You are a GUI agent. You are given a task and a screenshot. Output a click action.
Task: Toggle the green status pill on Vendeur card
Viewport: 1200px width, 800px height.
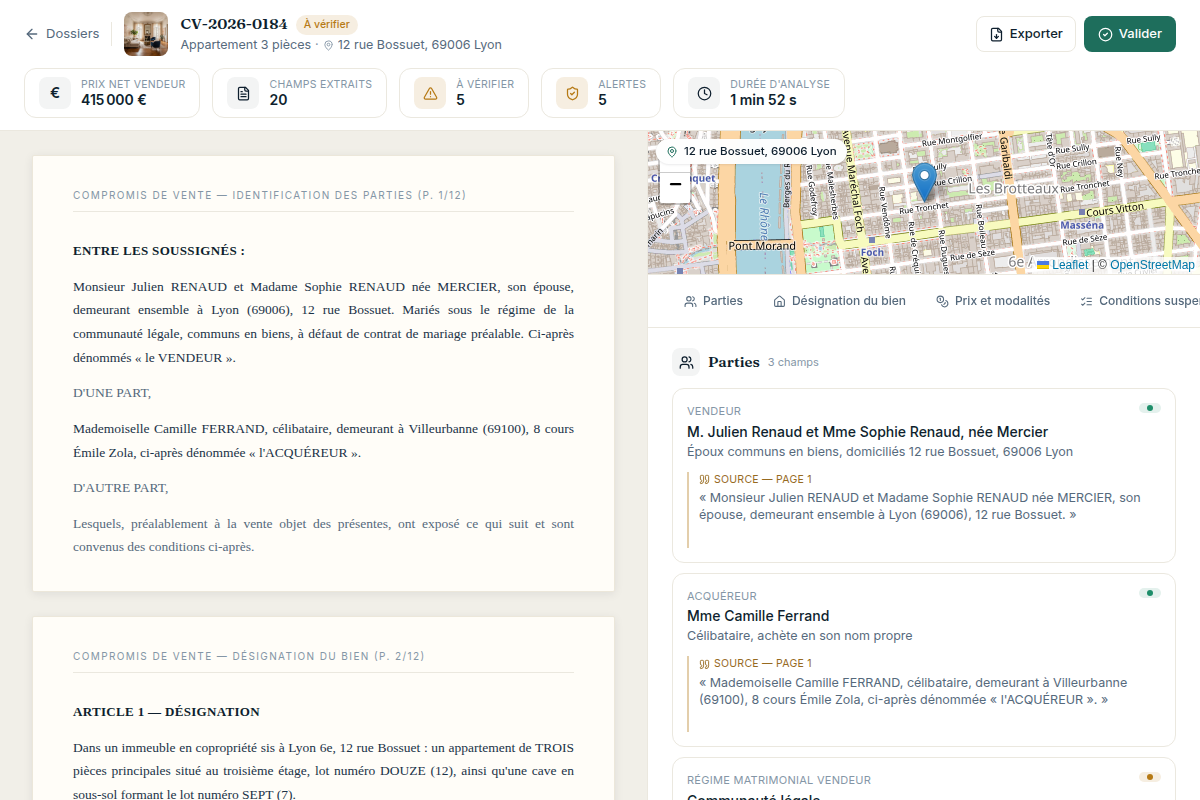tap(1150, 408)
